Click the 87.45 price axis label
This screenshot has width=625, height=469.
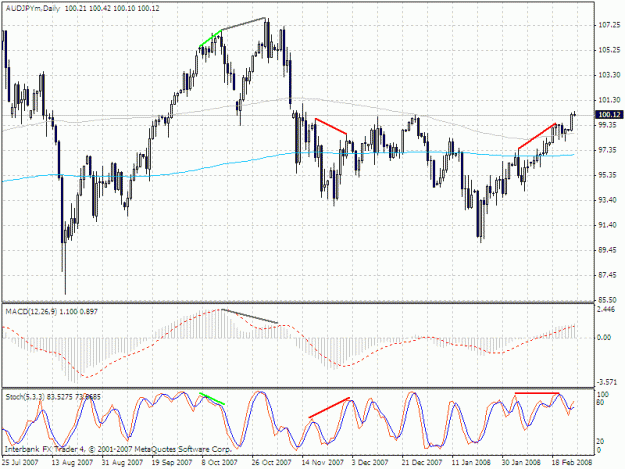(x=608, y=275)
